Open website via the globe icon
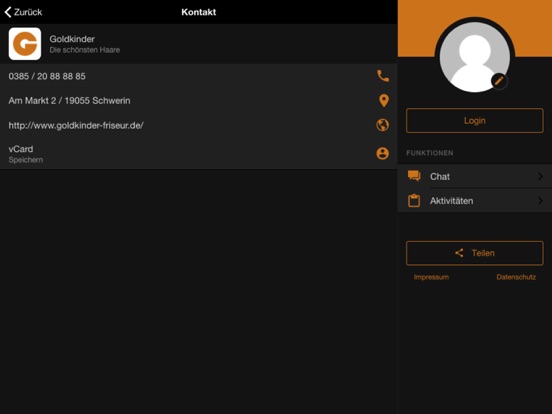The height and width of the screenshot is (414, 552). pyautogui.click(x=383, y=125)
